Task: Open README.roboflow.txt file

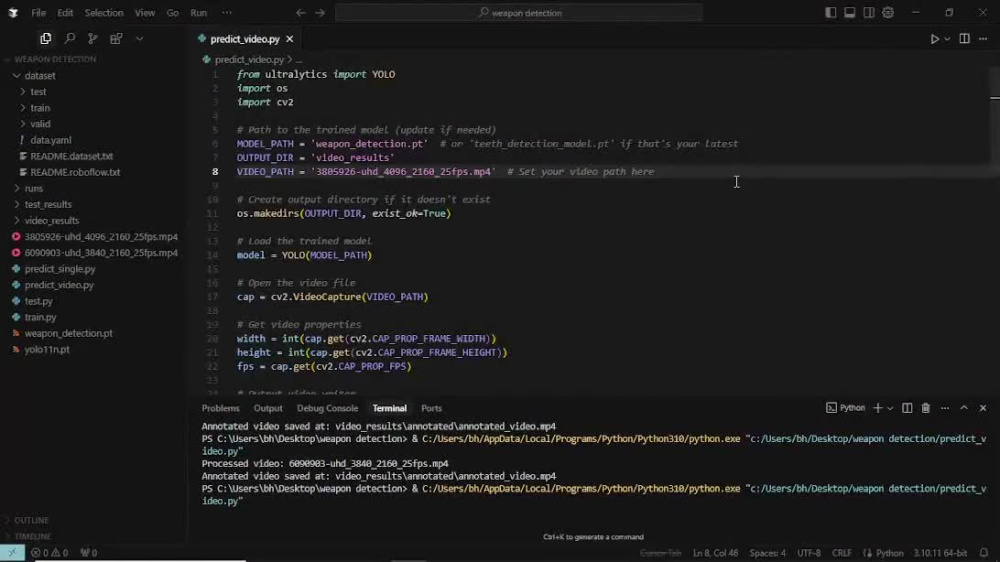Action: pyautogui.click(x=94, y=172)
